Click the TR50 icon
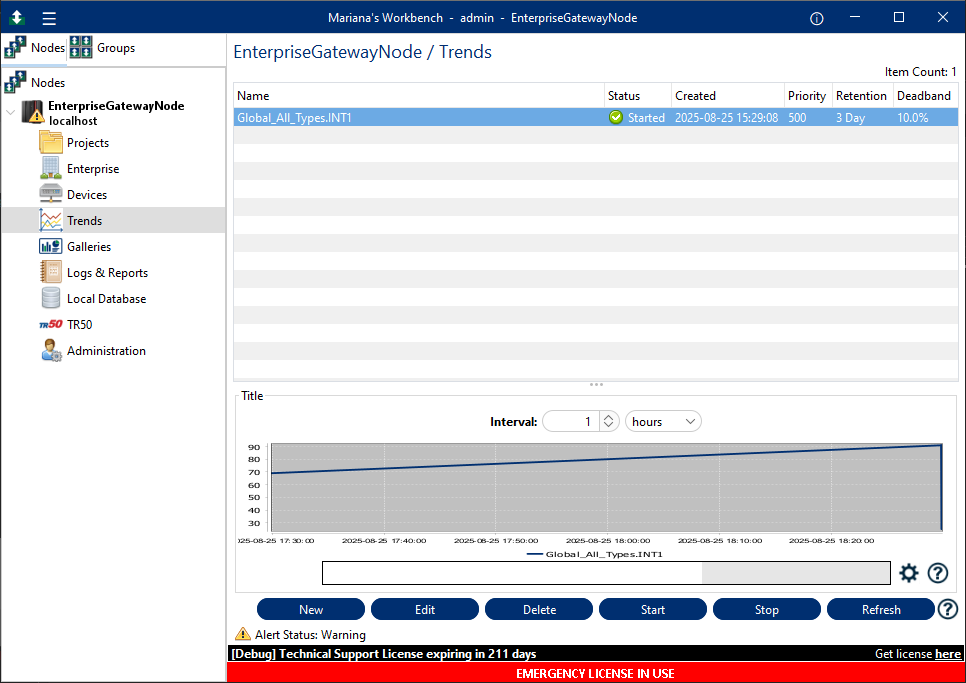Viewport: 966px width, 683px height. tap(51, 325)
